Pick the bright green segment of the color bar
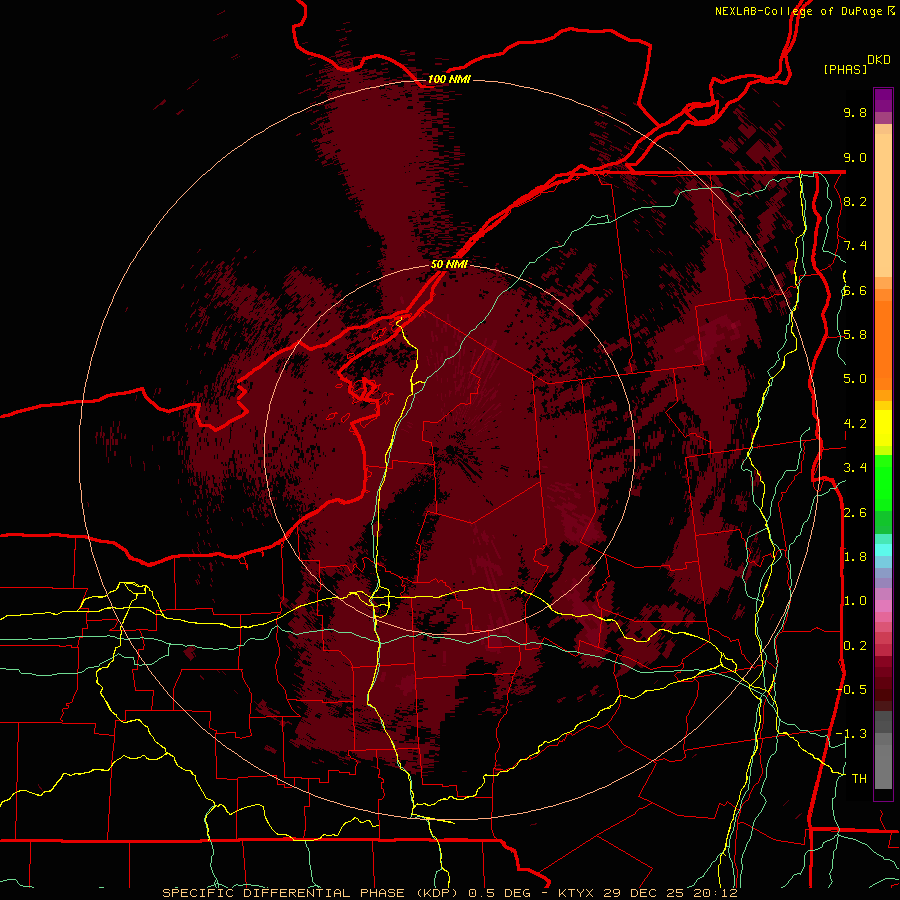 [x=883, y=482]
